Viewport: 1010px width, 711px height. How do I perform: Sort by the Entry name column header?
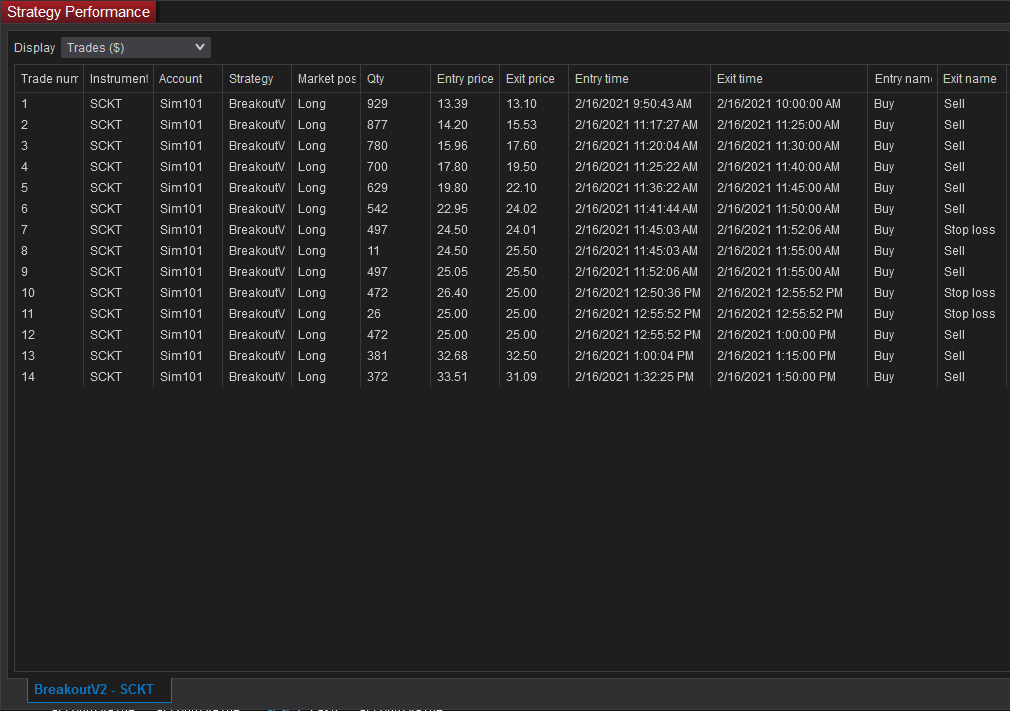click(x=902, y=79)
